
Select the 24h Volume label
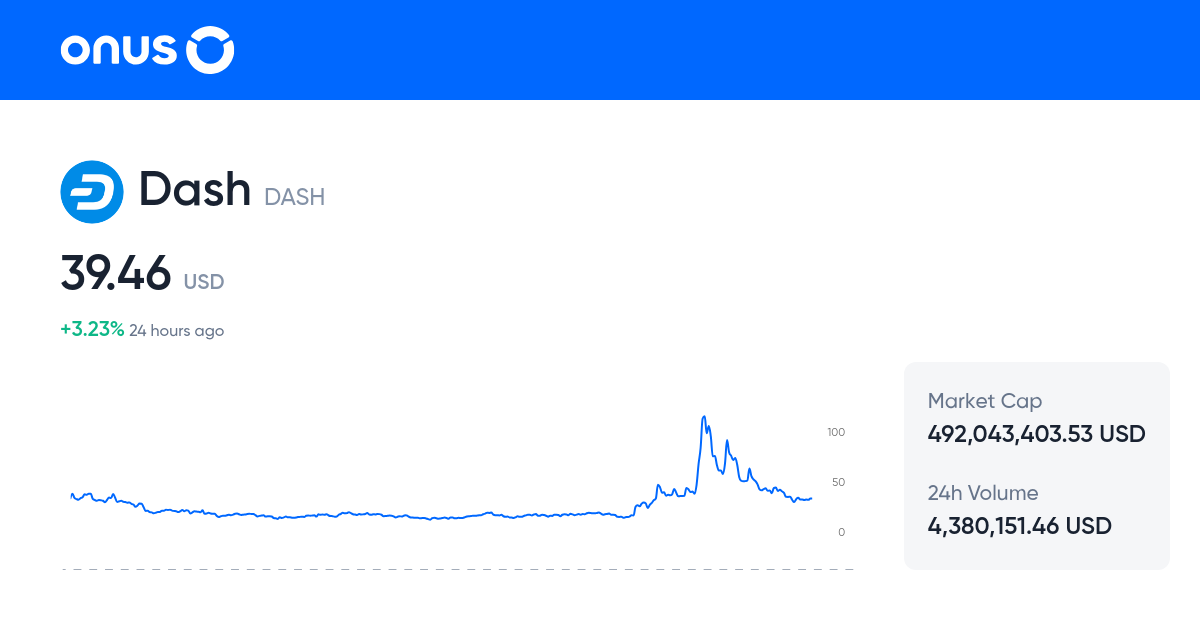pyautogui.click(x=983, y=492)
